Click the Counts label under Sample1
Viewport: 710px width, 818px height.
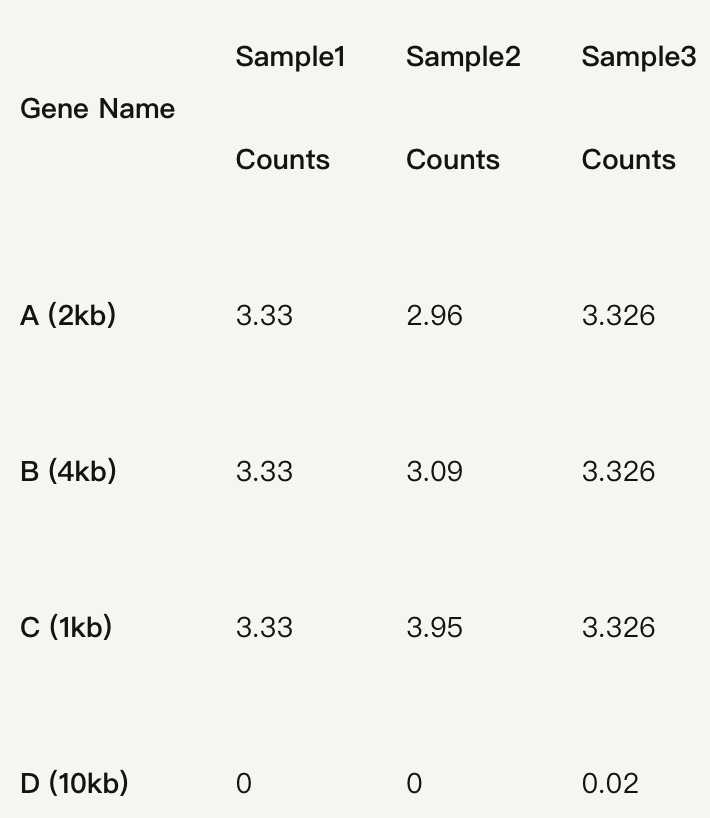pos(282,160)
